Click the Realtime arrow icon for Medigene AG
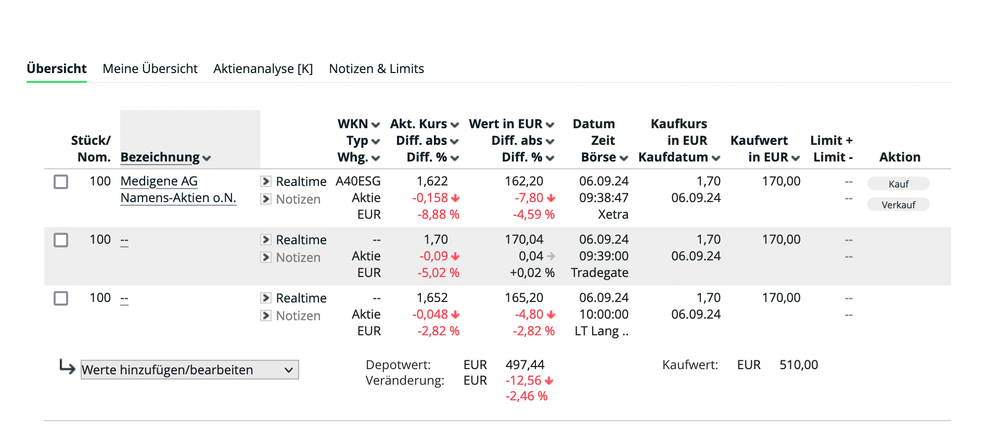The image size is (999, 425). (266, 182)
